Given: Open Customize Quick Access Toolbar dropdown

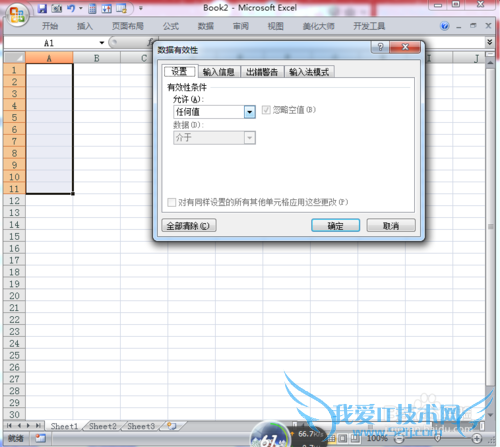Looking at the screenshot, I should (x=141, y=8).
